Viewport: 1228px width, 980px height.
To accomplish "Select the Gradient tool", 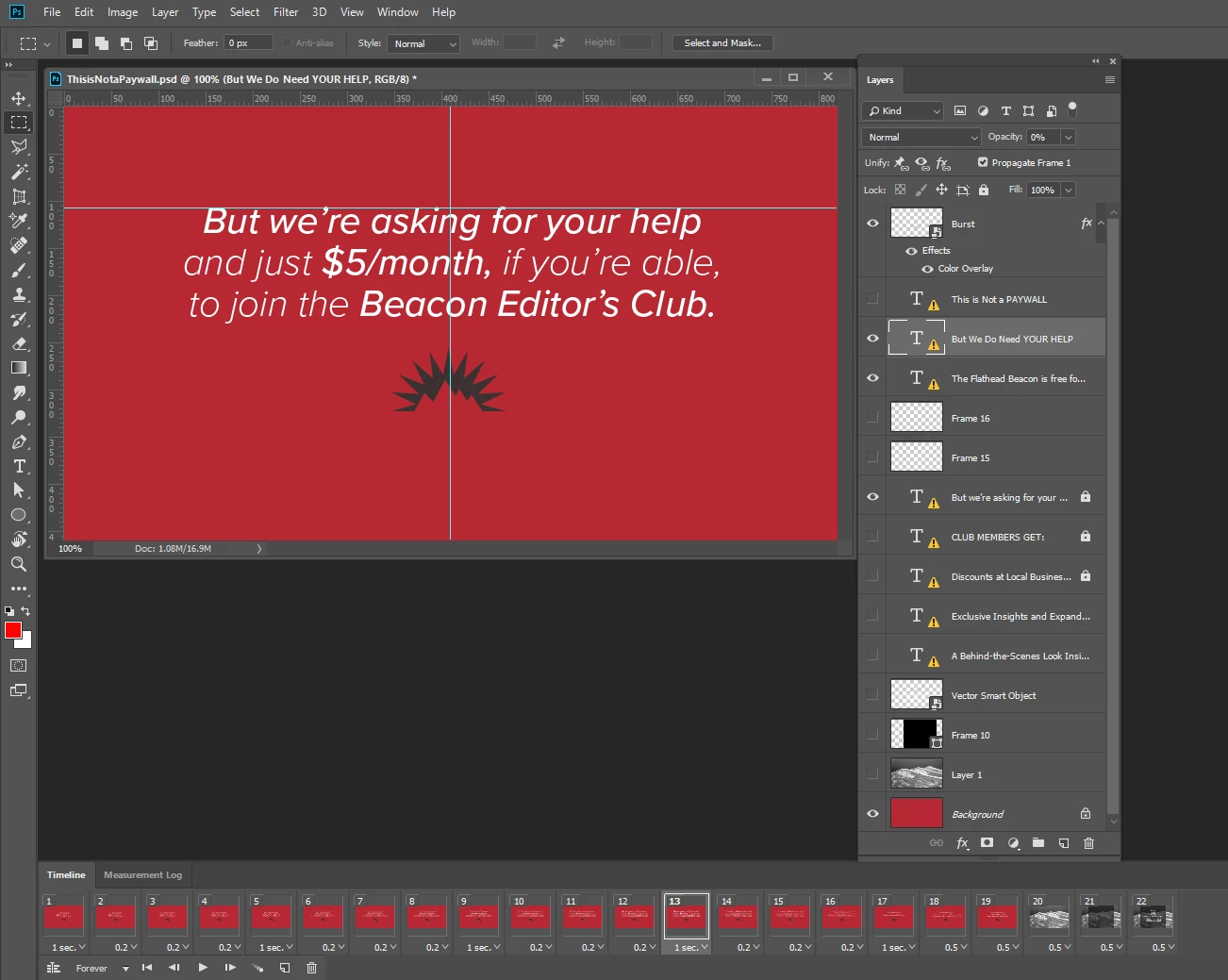I will 19,368.
